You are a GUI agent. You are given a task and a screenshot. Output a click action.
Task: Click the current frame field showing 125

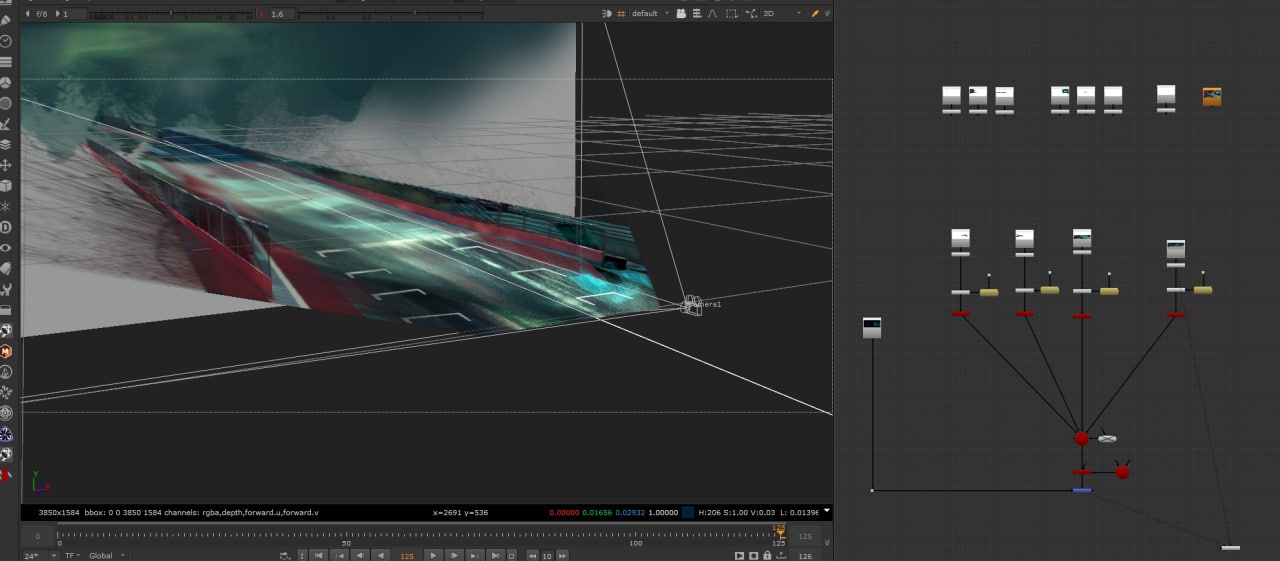point(407,555)
